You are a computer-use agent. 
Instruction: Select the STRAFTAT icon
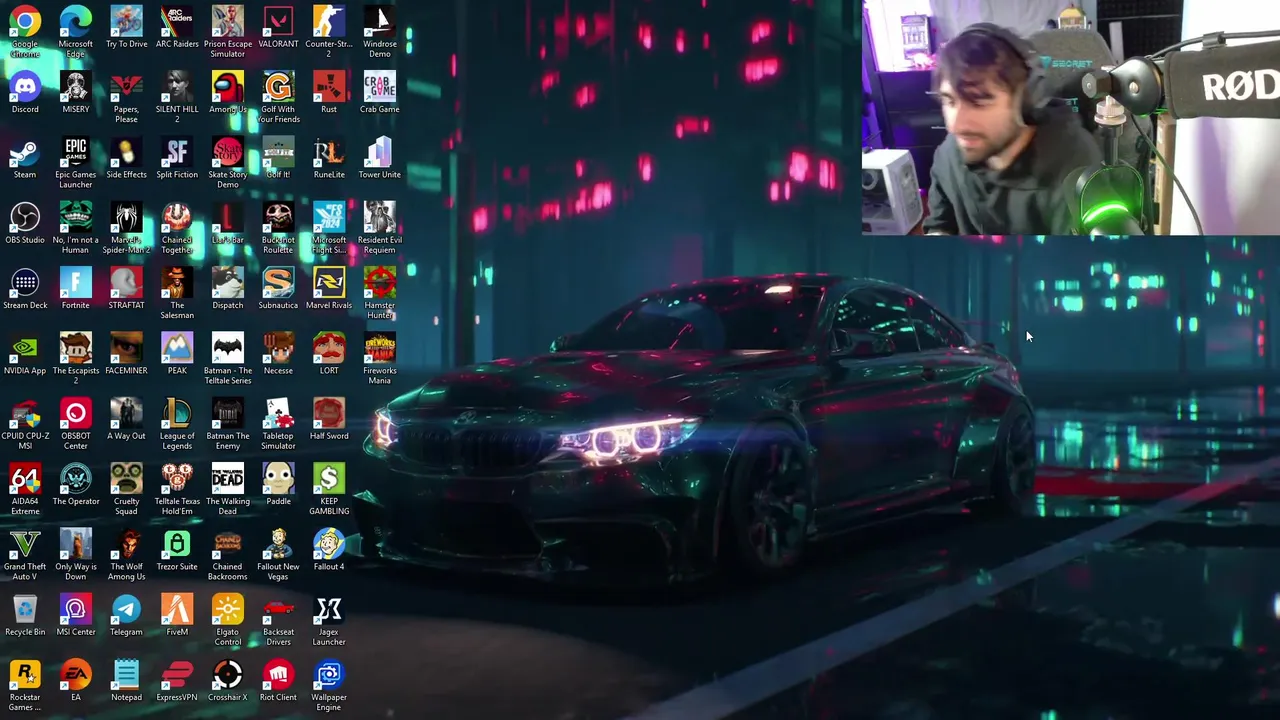tap(126, 282)
